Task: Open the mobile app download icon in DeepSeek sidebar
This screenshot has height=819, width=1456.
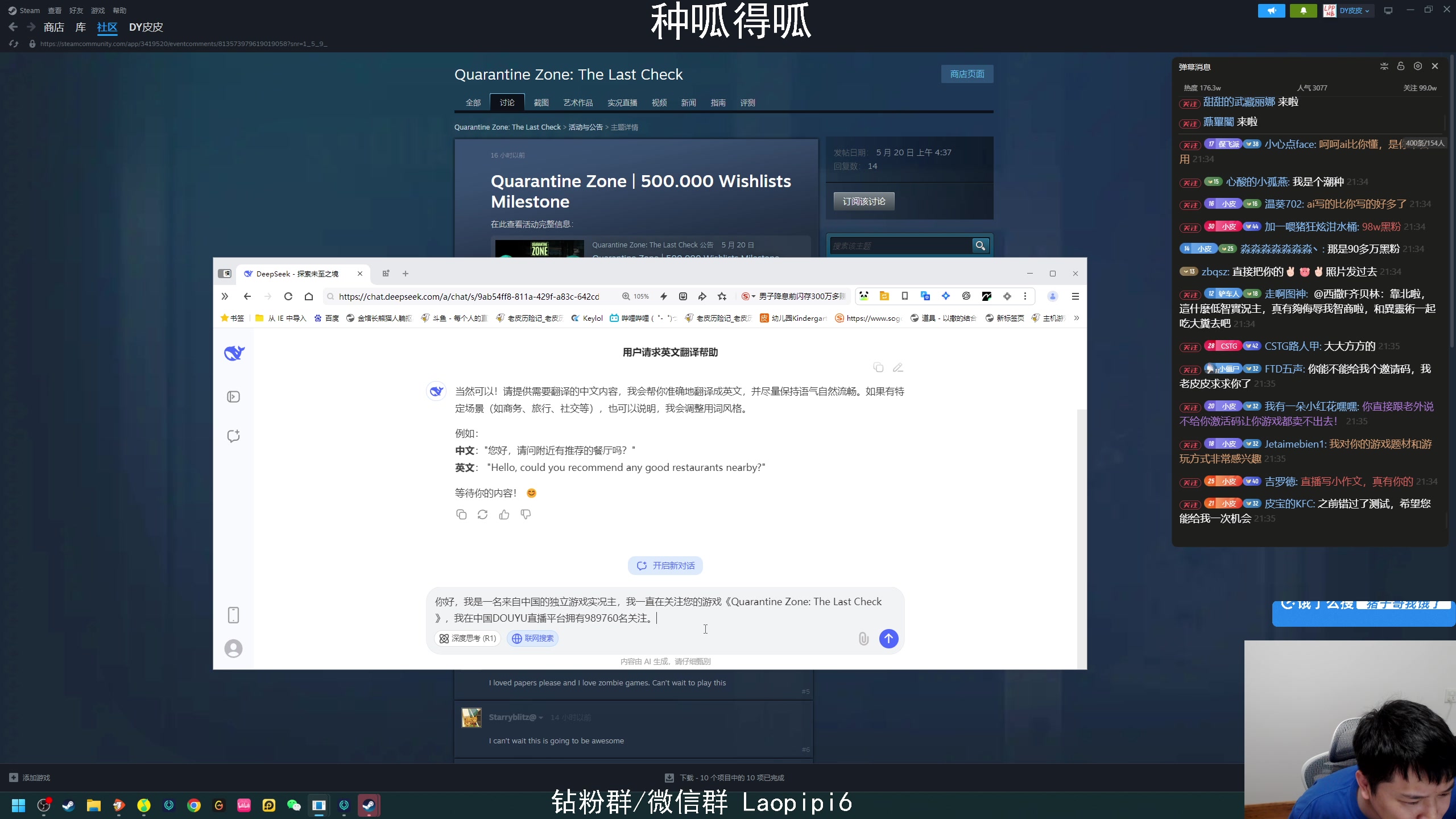Action: (x=233, y=615)
